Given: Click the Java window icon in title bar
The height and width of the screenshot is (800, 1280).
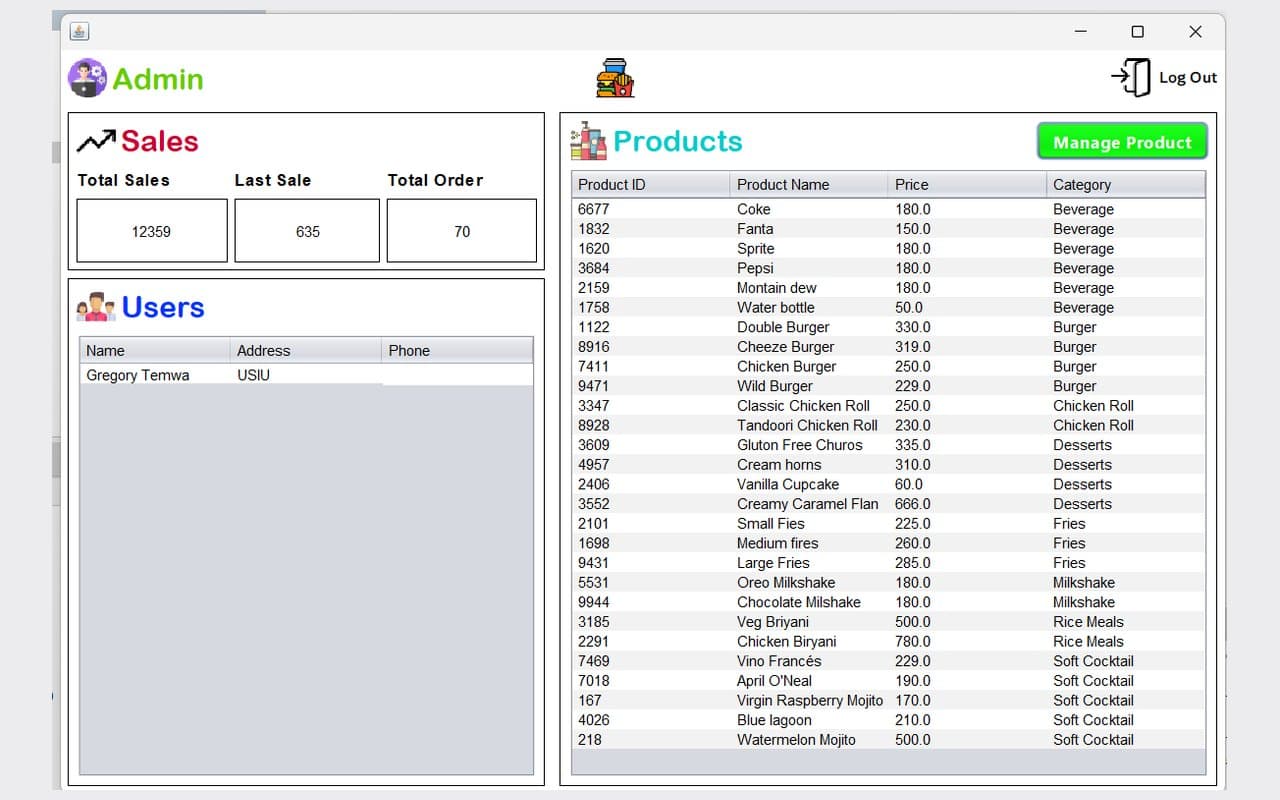Looking at the screenshot, I should tap(80, 31).
